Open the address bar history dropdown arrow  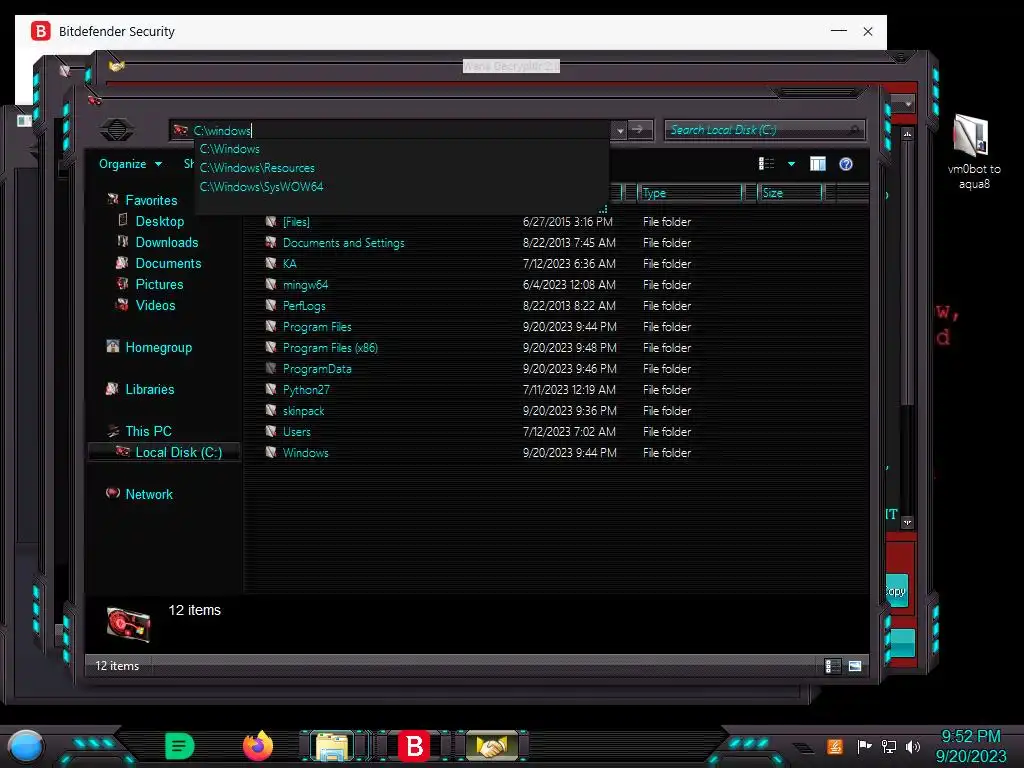[x=620, y=131]
